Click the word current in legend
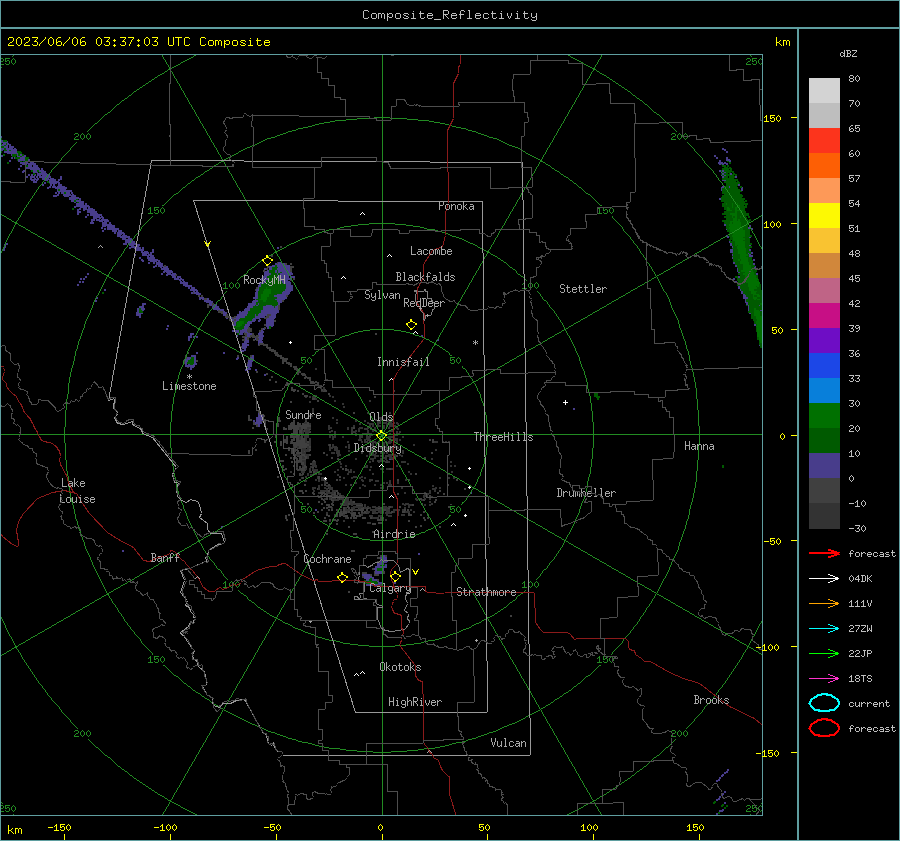The width and height of the screenshot is (900, 841). [869, 703]
